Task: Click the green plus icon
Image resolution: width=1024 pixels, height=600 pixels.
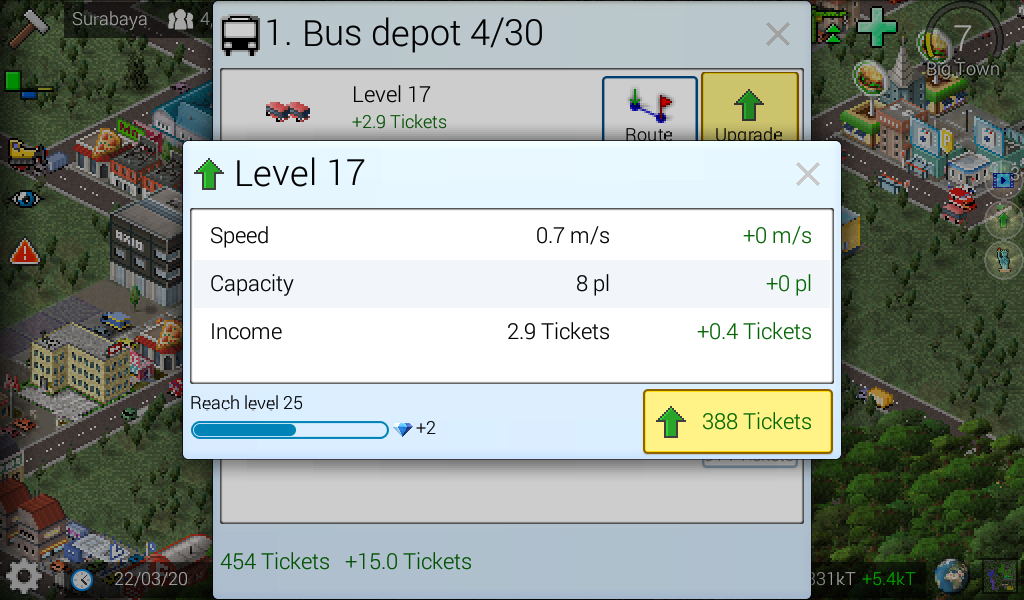Action: 876,27
